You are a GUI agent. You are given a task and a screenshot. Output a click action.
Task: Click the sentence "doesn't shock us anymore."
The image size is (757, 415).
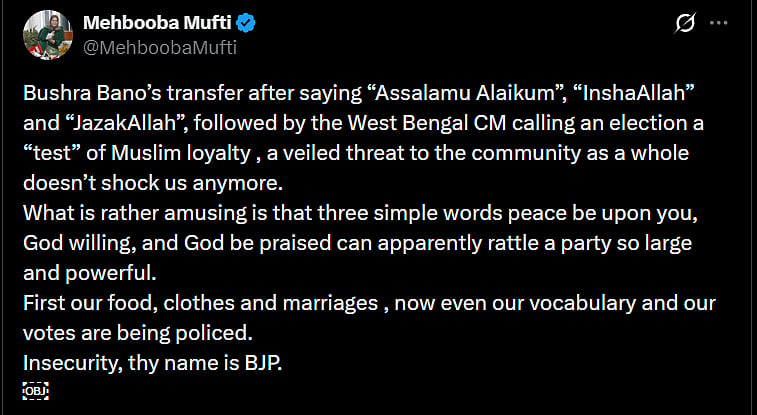pos(153,183)
